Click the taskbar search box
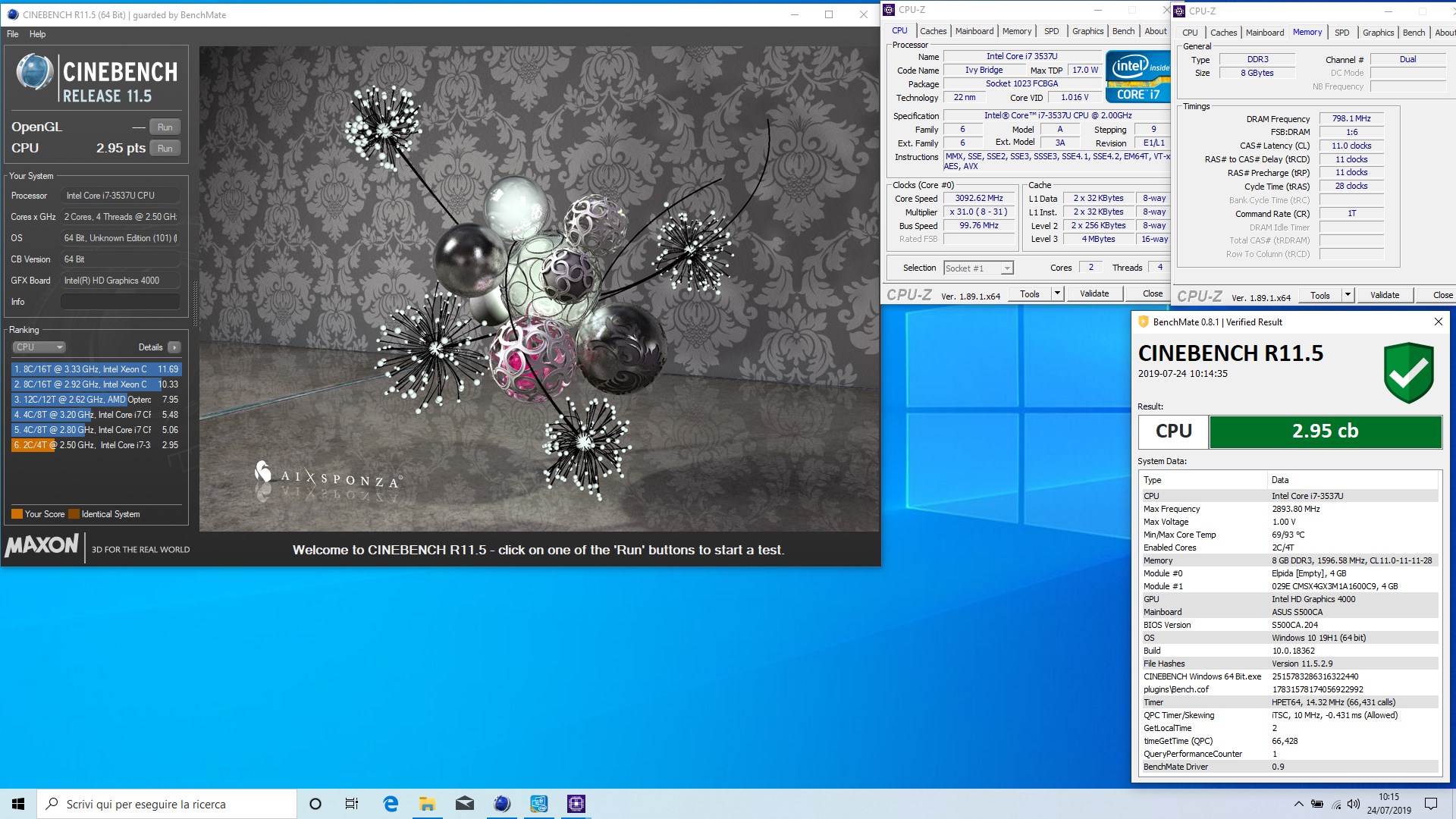1456x819 pixels. click(167, 804)
